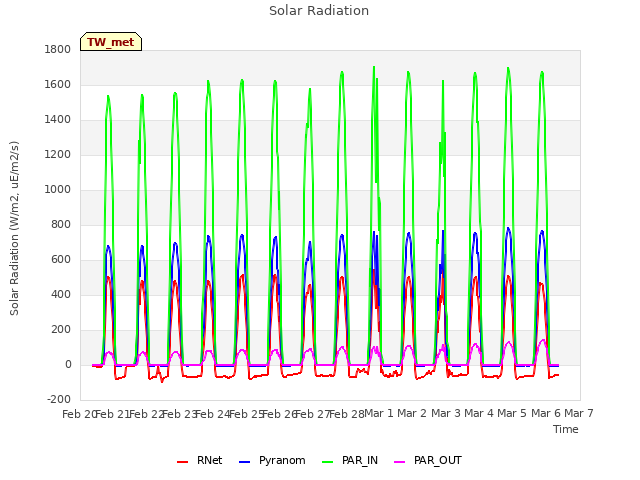
Task: Click the green PAR_IN legend swatch
Action: 327,462
